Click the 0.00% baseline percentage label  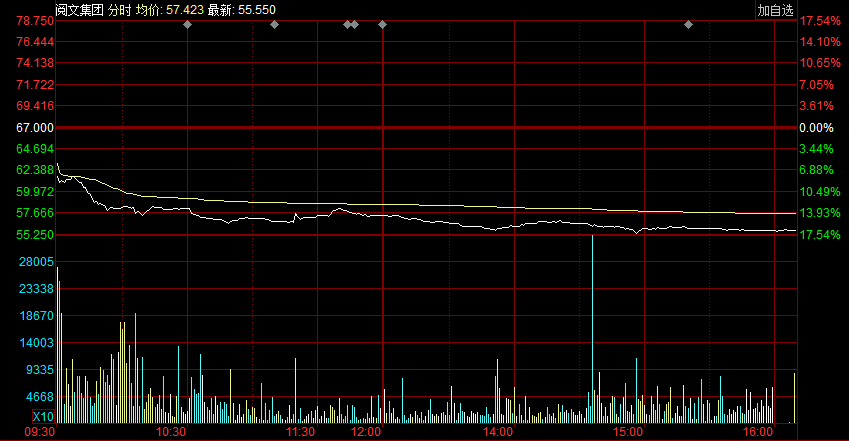coord(817,128)
